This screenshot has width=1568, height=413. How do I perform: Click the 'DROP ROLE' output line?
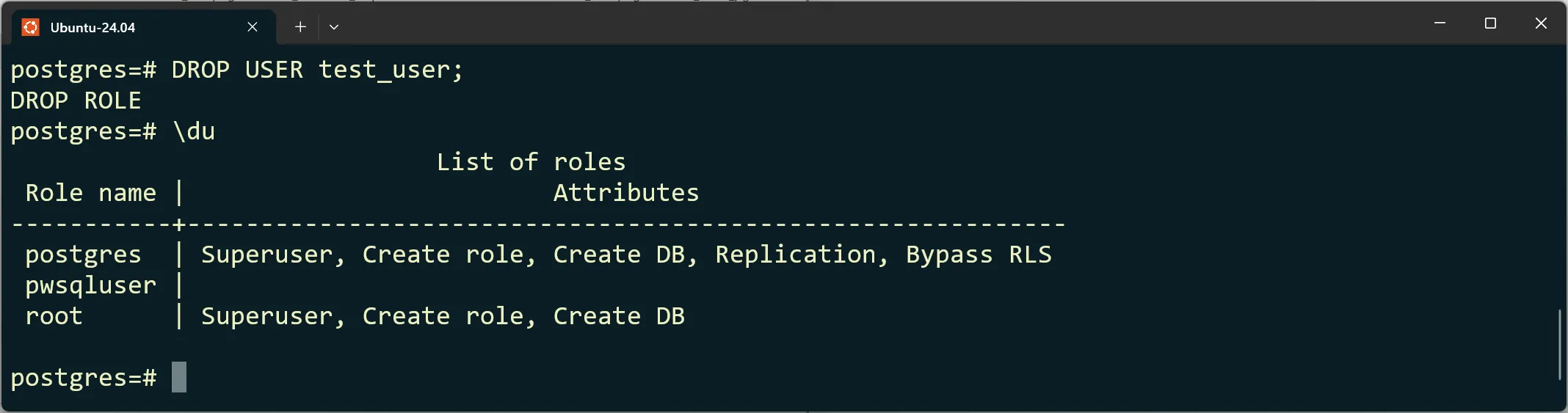coord(76,100)
